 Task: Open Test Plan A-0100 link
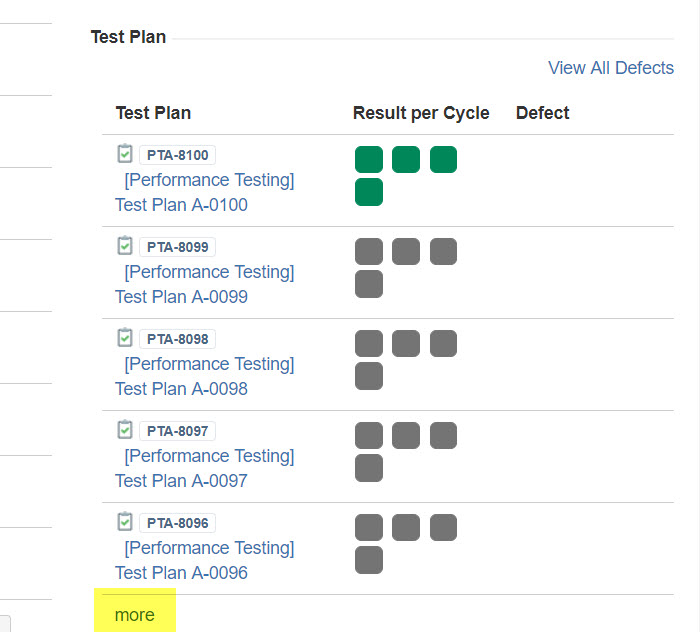point(181,205)
